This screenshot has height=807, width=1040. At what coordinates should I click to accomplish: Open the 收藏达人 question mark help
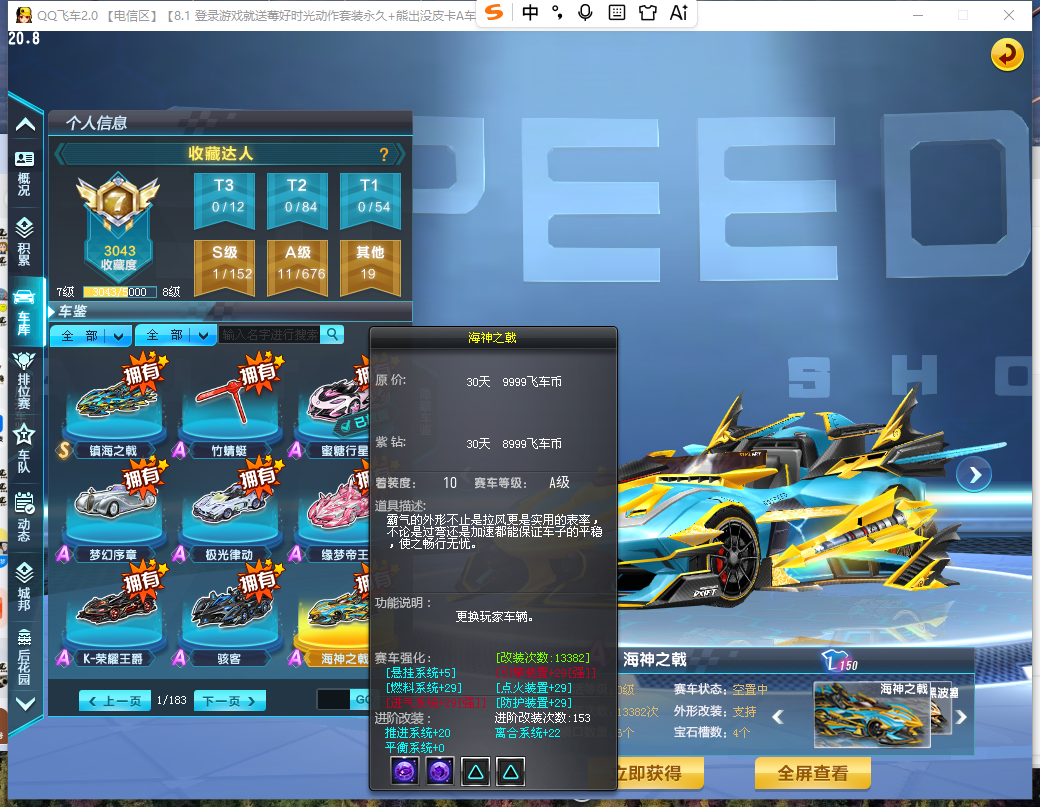383,155
